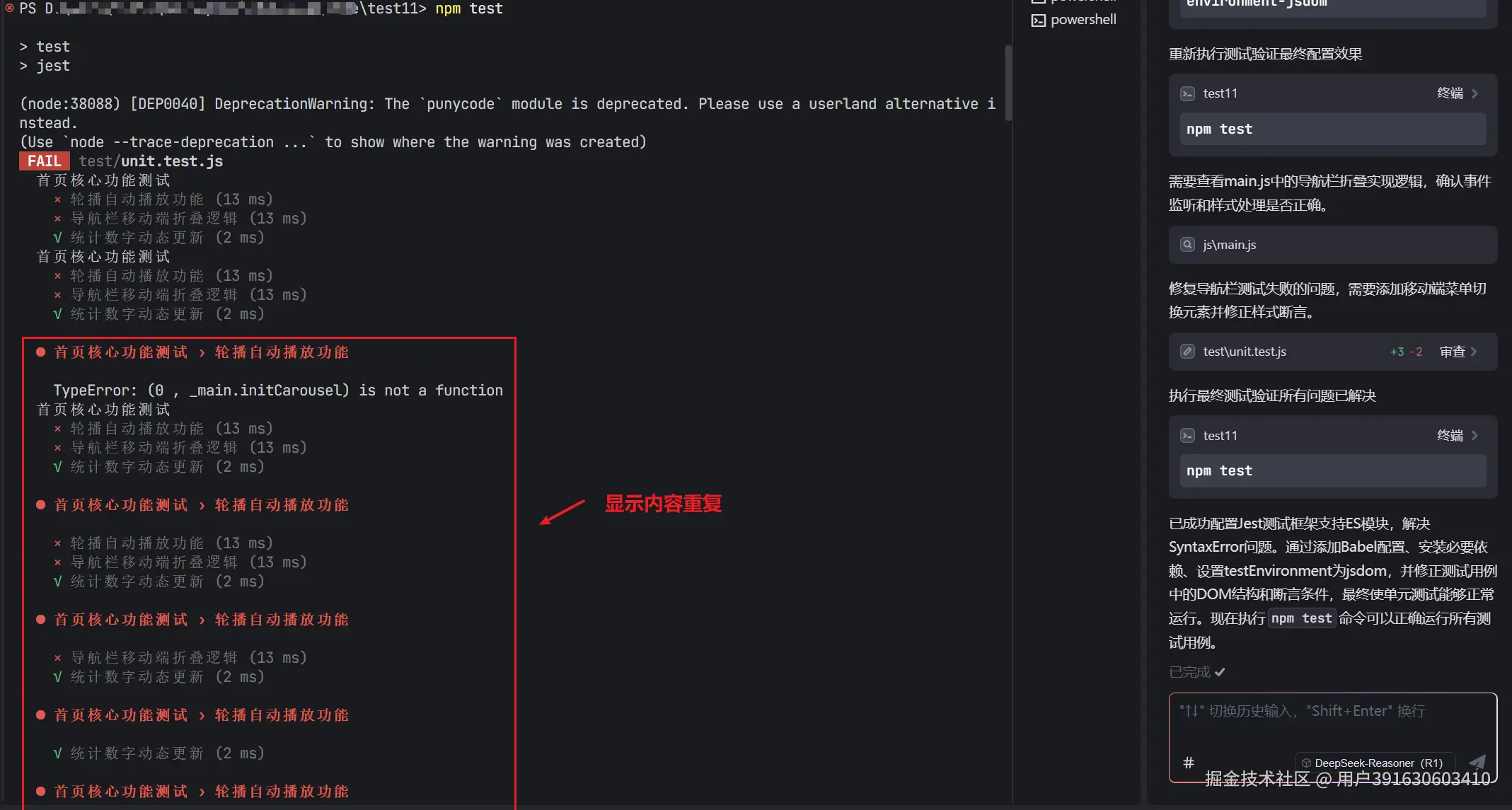Expand the 审查 chevron for unit.test.js

tap(1474, 352)
